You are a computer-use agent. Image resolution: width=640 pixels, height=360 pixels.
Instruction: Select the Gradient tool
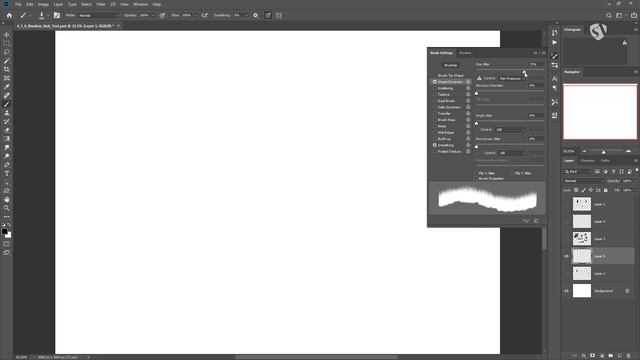pos(7,139)
